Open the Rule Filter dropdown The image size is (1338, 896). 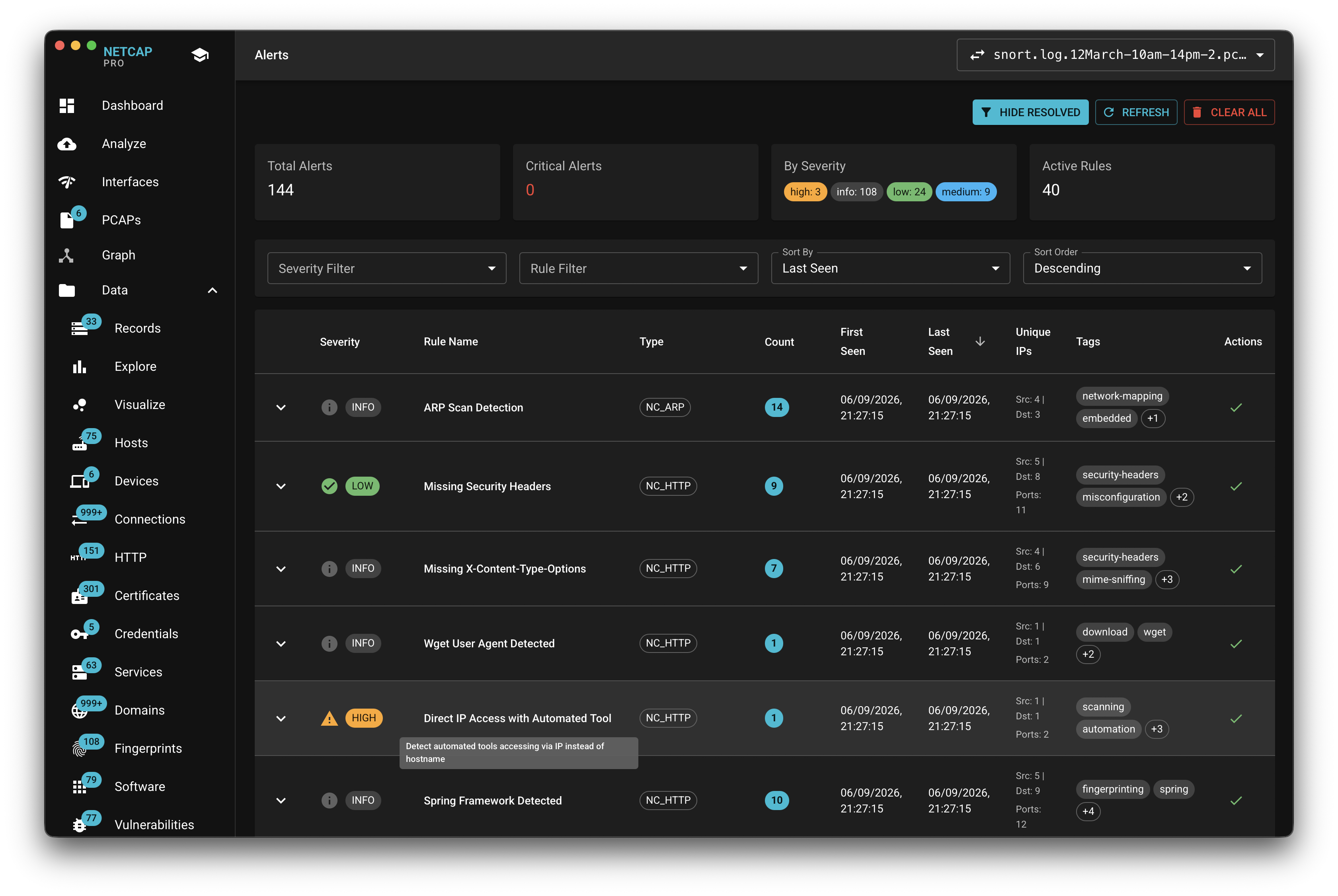click(x=638, y=269)
